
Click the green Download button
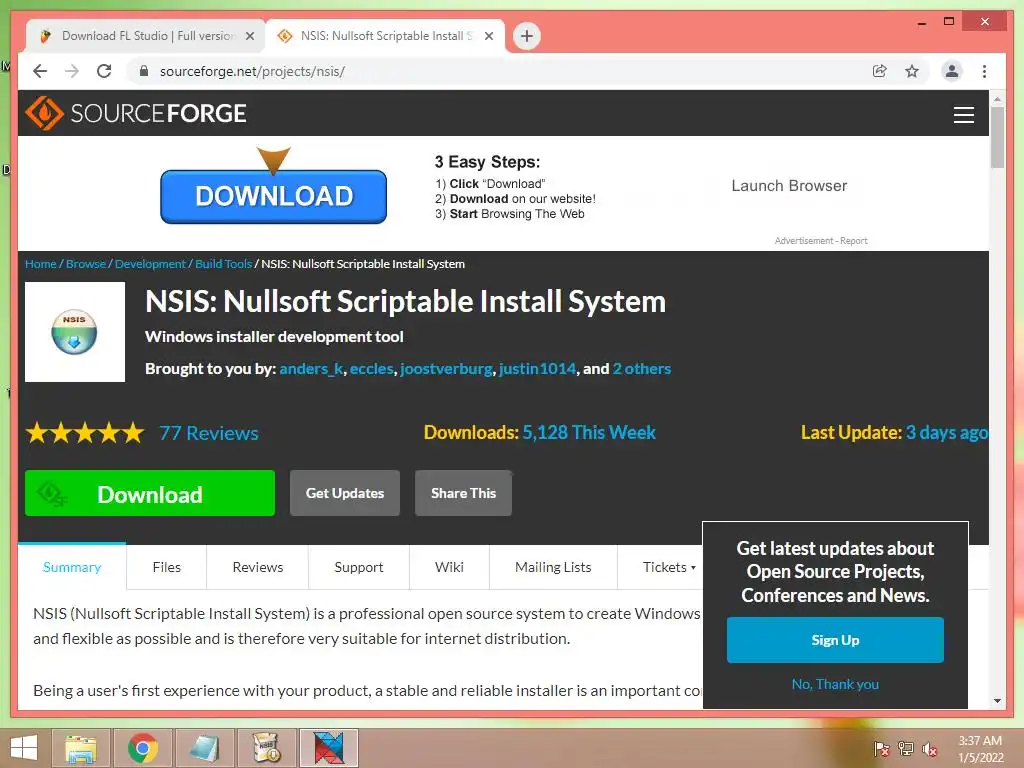click(x=150, y=493)
